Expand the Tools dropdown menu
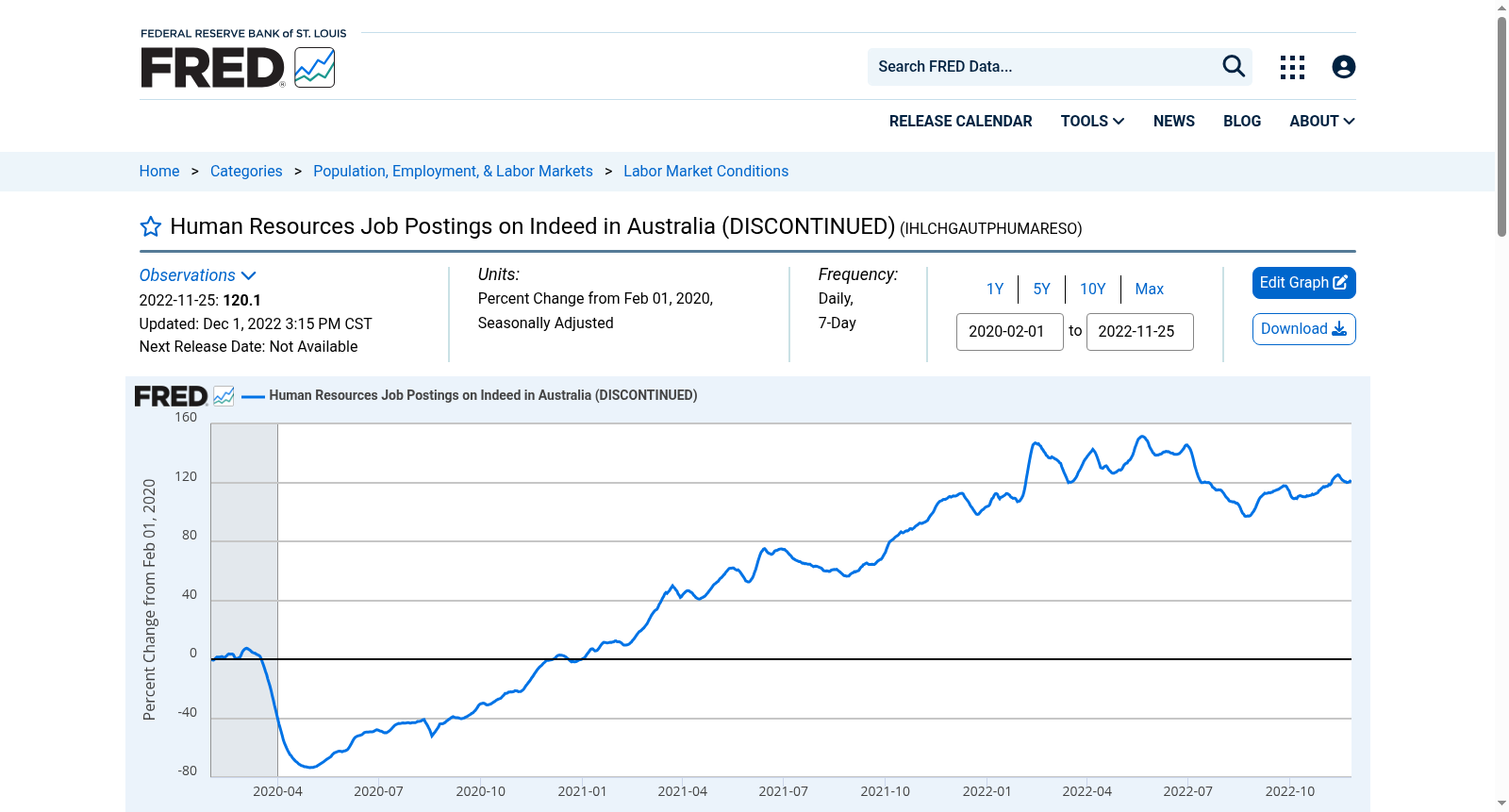This screenshot has width=1509, height=812. tap(1092, 122)
